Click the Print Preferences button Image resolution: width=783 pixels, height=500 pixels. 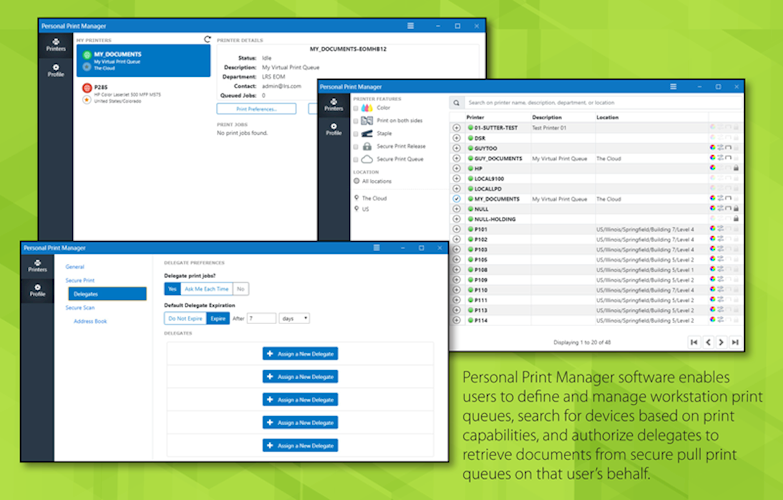256,109
